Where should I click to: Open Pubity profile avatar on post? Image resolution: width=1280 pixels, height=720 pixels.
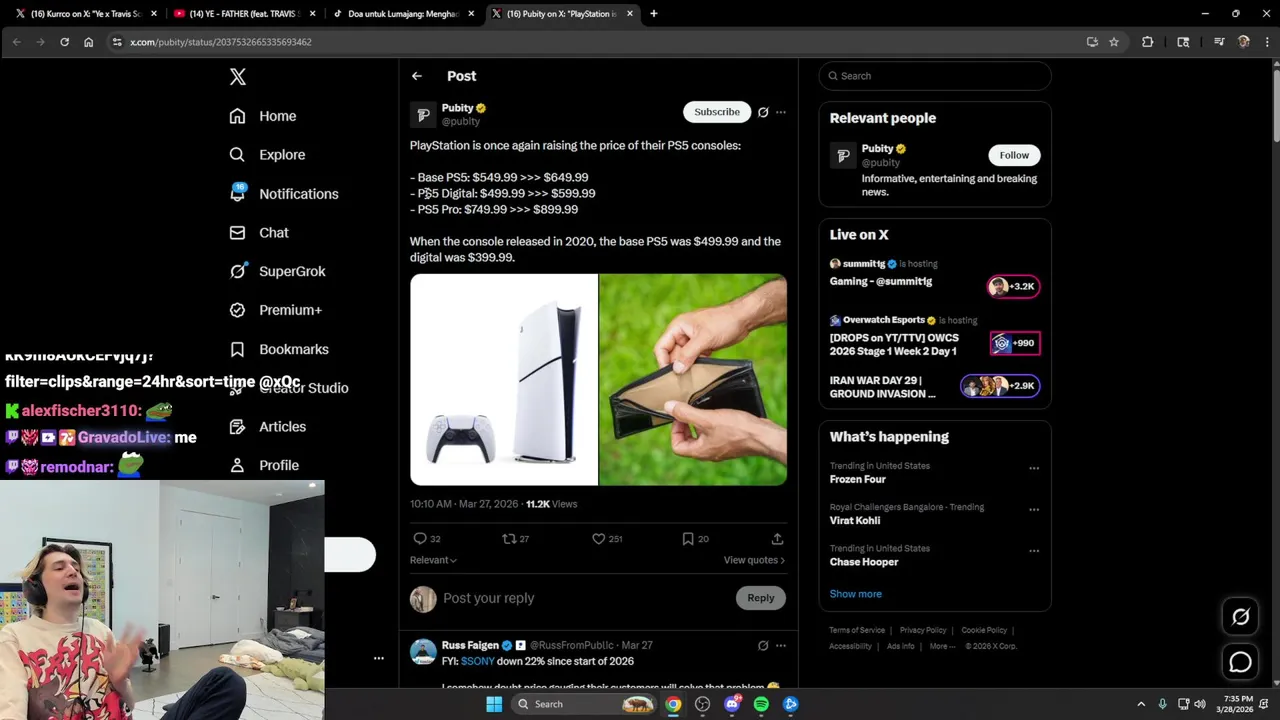pos(423,115)
